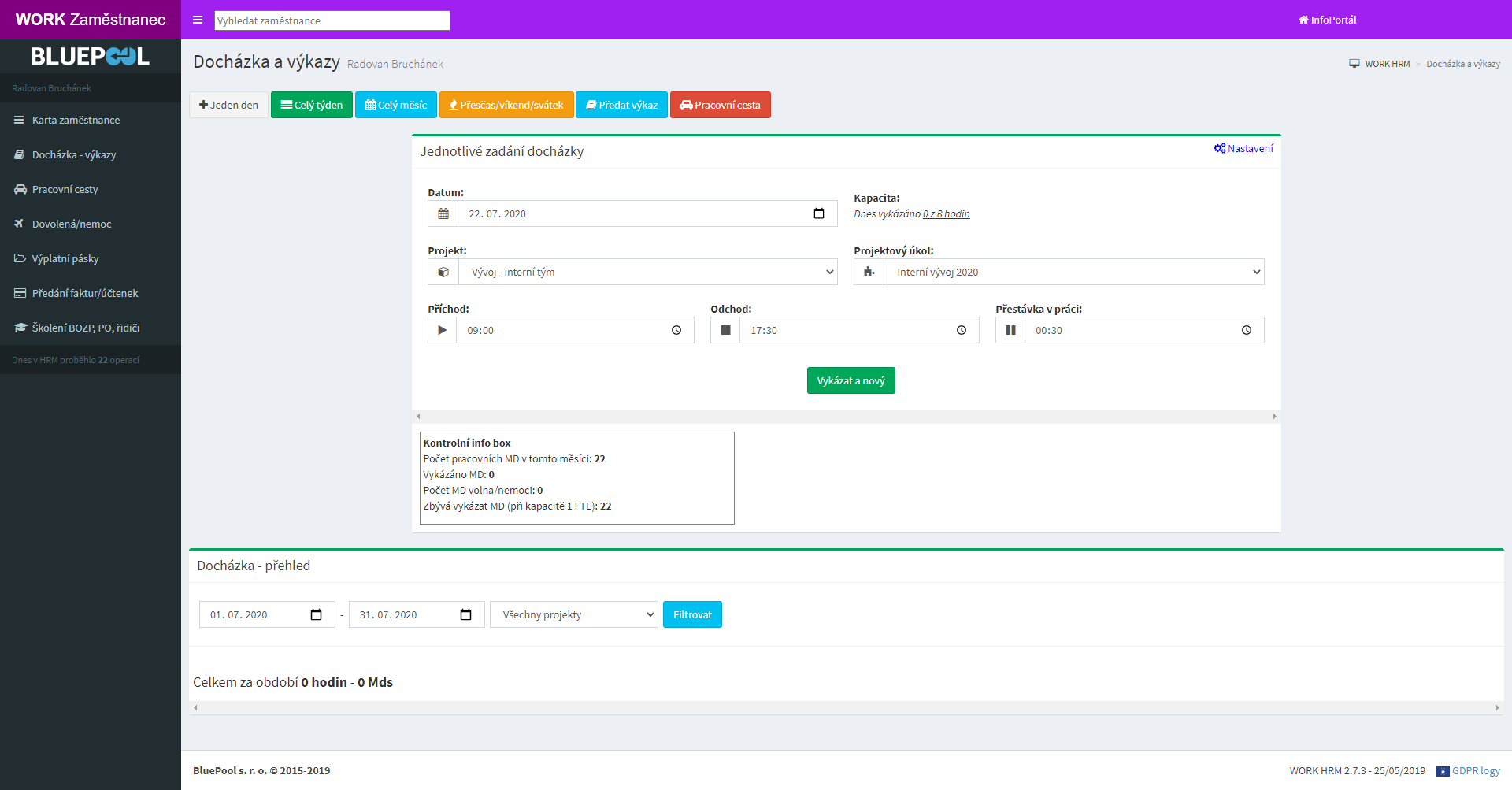The width and height of the screenshot is (1512, 790).
Task: Click right arrow of overview scrollbar
Action: tap(1498, 708)
